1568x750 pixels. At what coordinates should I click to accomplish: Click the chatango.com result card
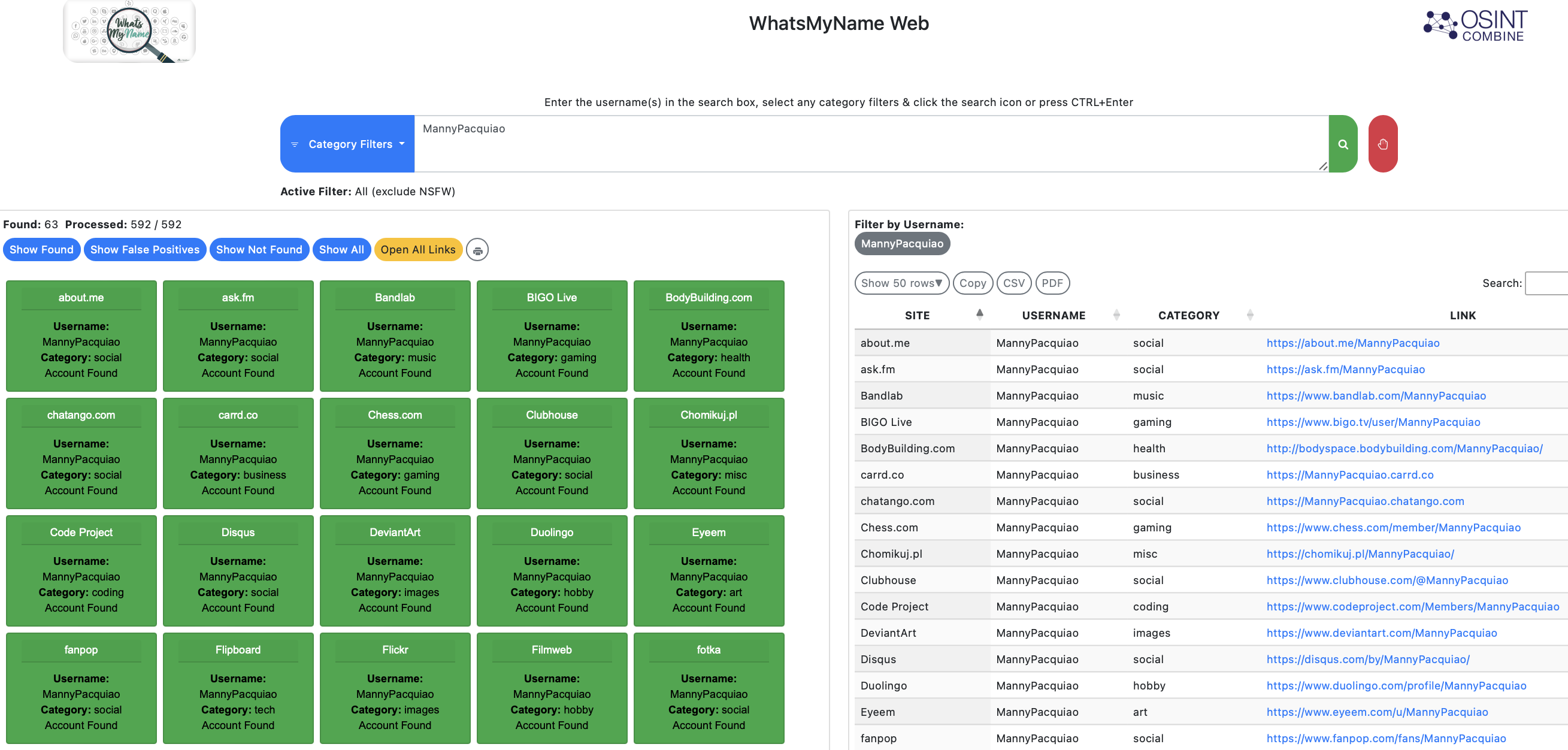[81, 453]
